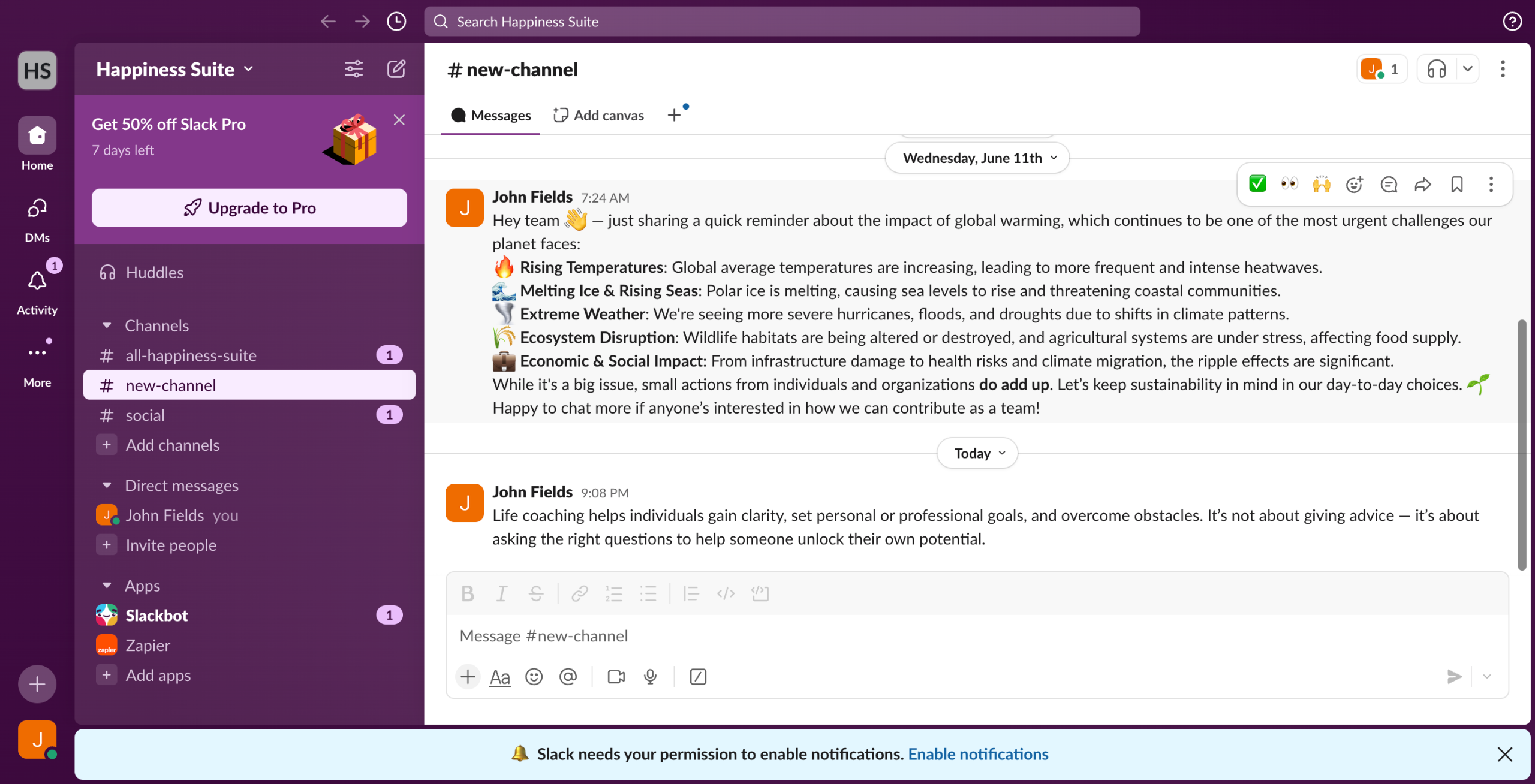Open the Add canvas tab

coord(599,115)
